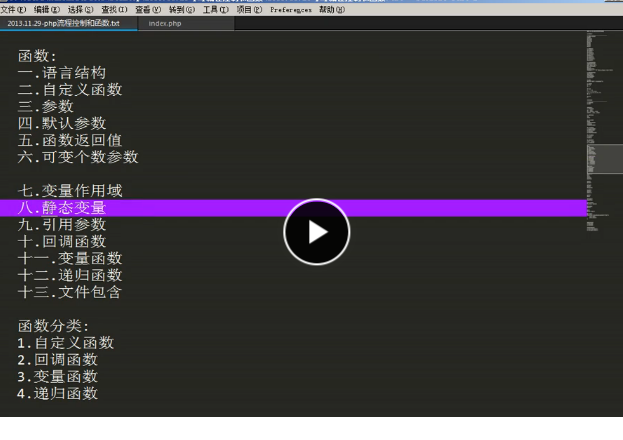Image resolution: width=623 pixels, height=440 pixels.
Task: Click the line 四.默认参数
Action: [x=62, y=124]
